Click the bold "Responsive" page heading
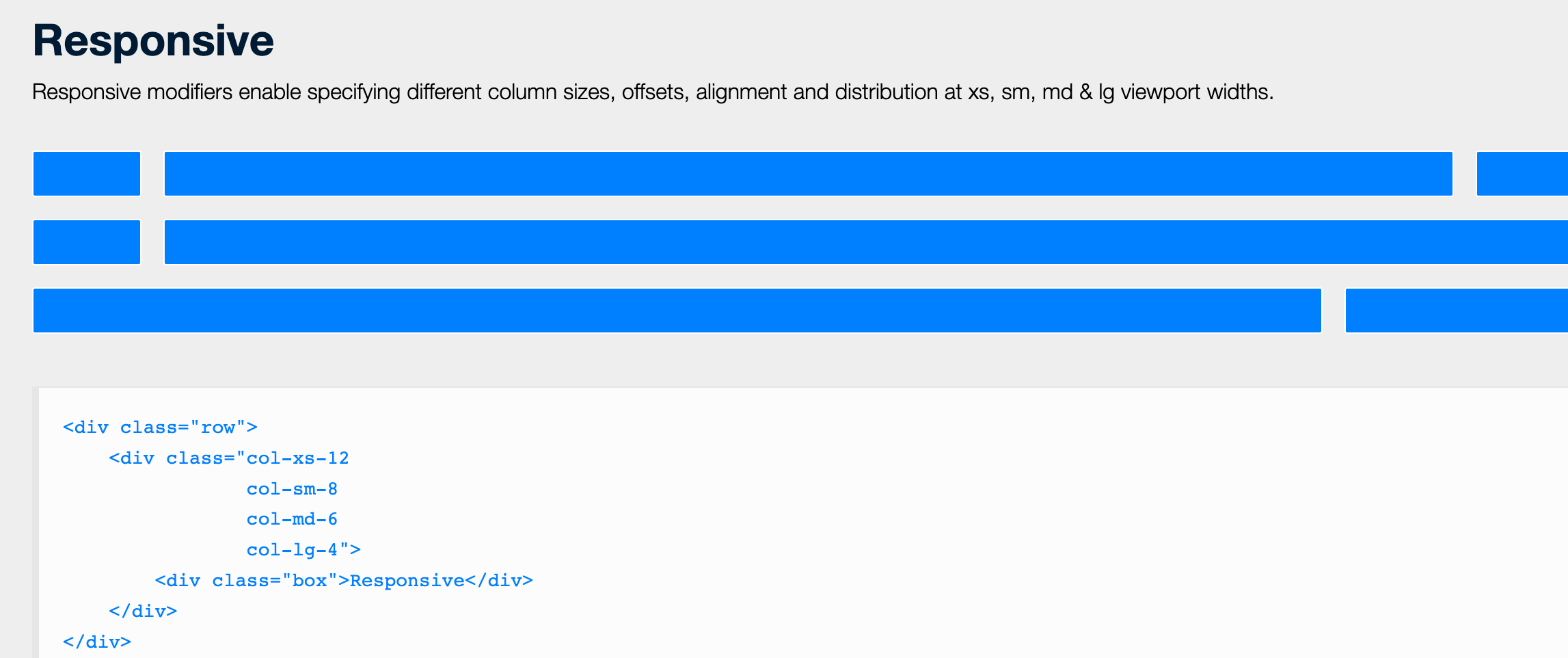 (x=153, y=40)
